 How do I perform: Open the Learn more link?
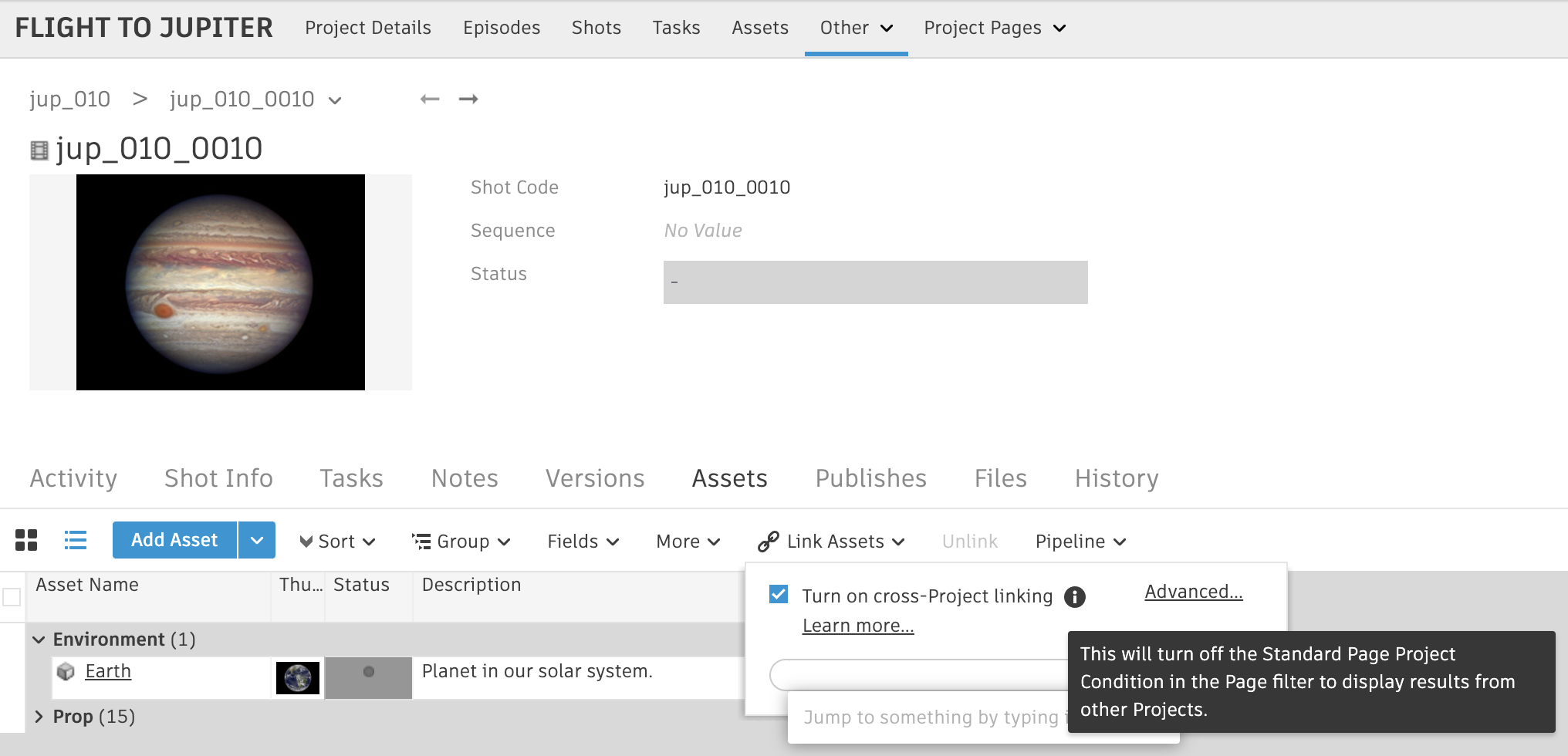coord(857,626)
